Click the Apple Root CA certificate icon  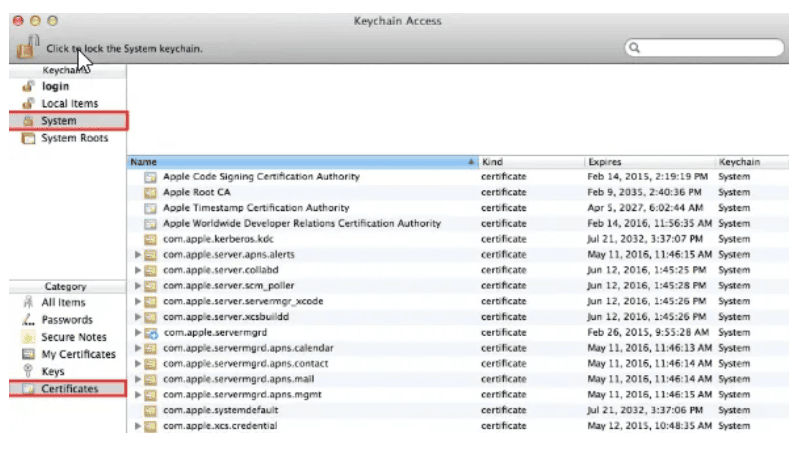150,192
